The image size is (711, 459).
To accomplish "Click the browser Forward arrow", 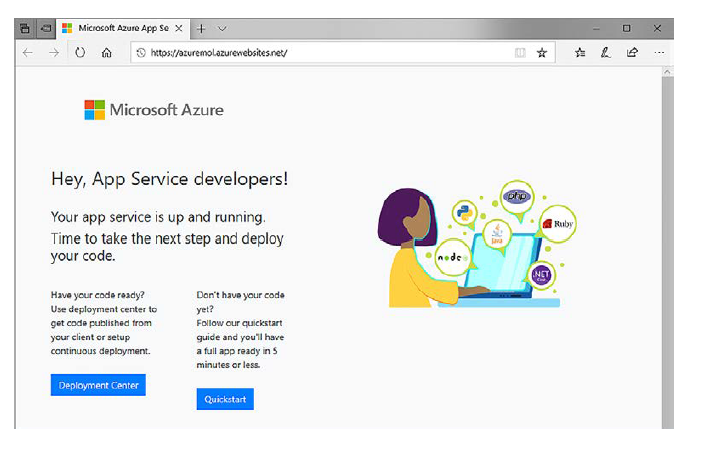I will pyautogui.click(x=54, y=53).
